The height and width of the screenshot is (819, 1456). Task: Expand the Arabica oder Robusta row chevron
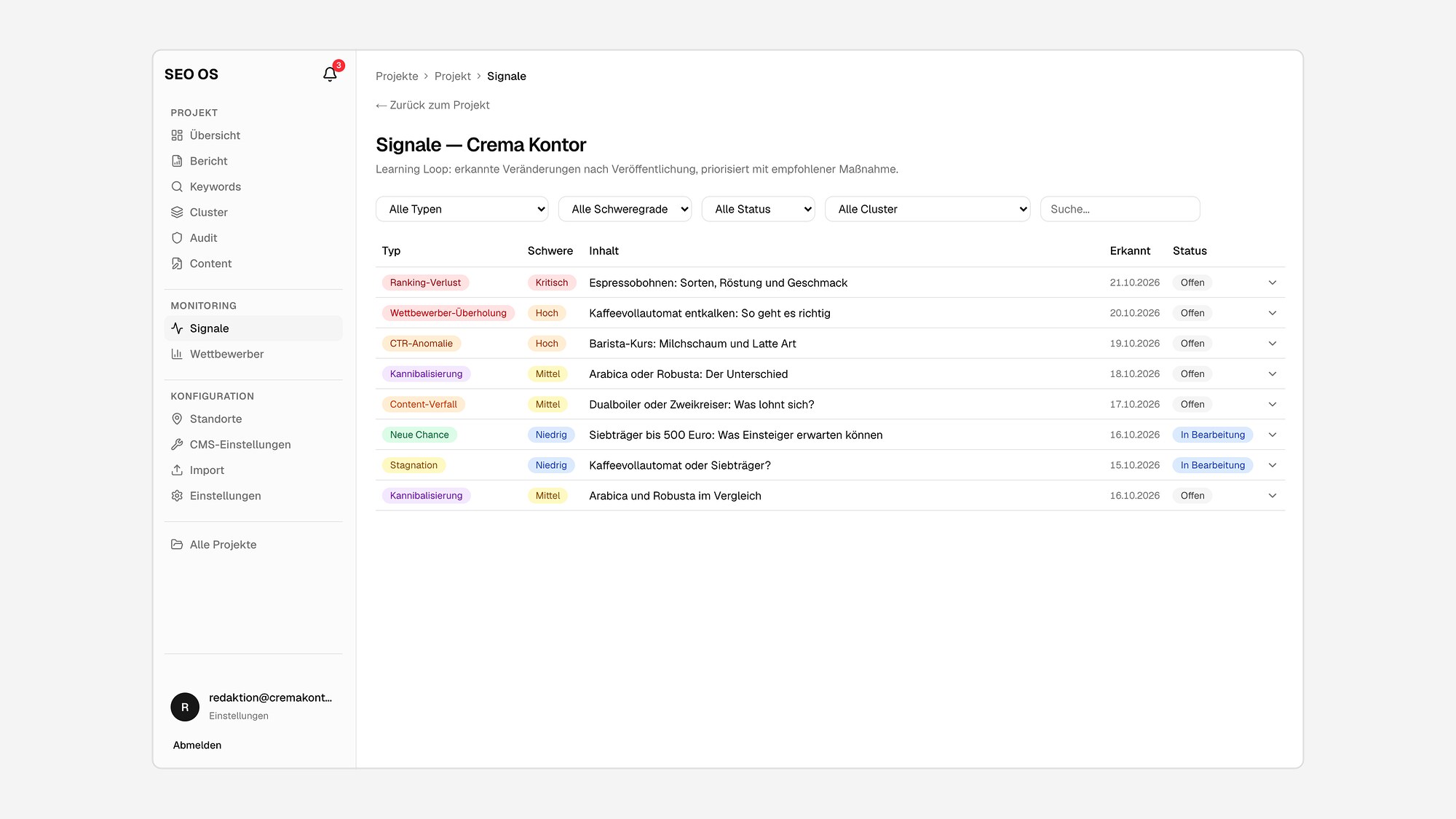(1273, 374)
